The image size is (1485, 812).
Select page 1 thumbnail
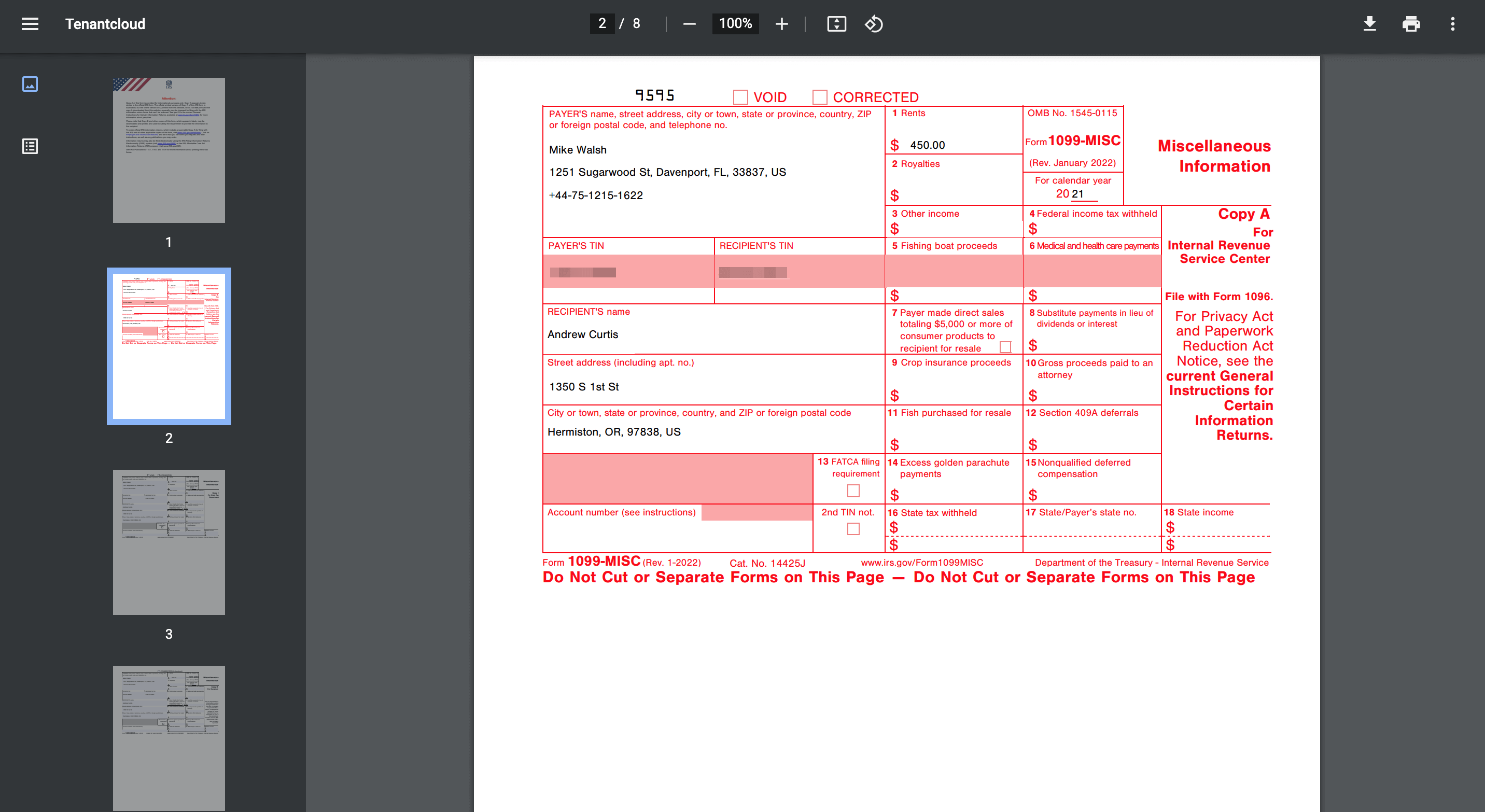(x=169, y=150)
